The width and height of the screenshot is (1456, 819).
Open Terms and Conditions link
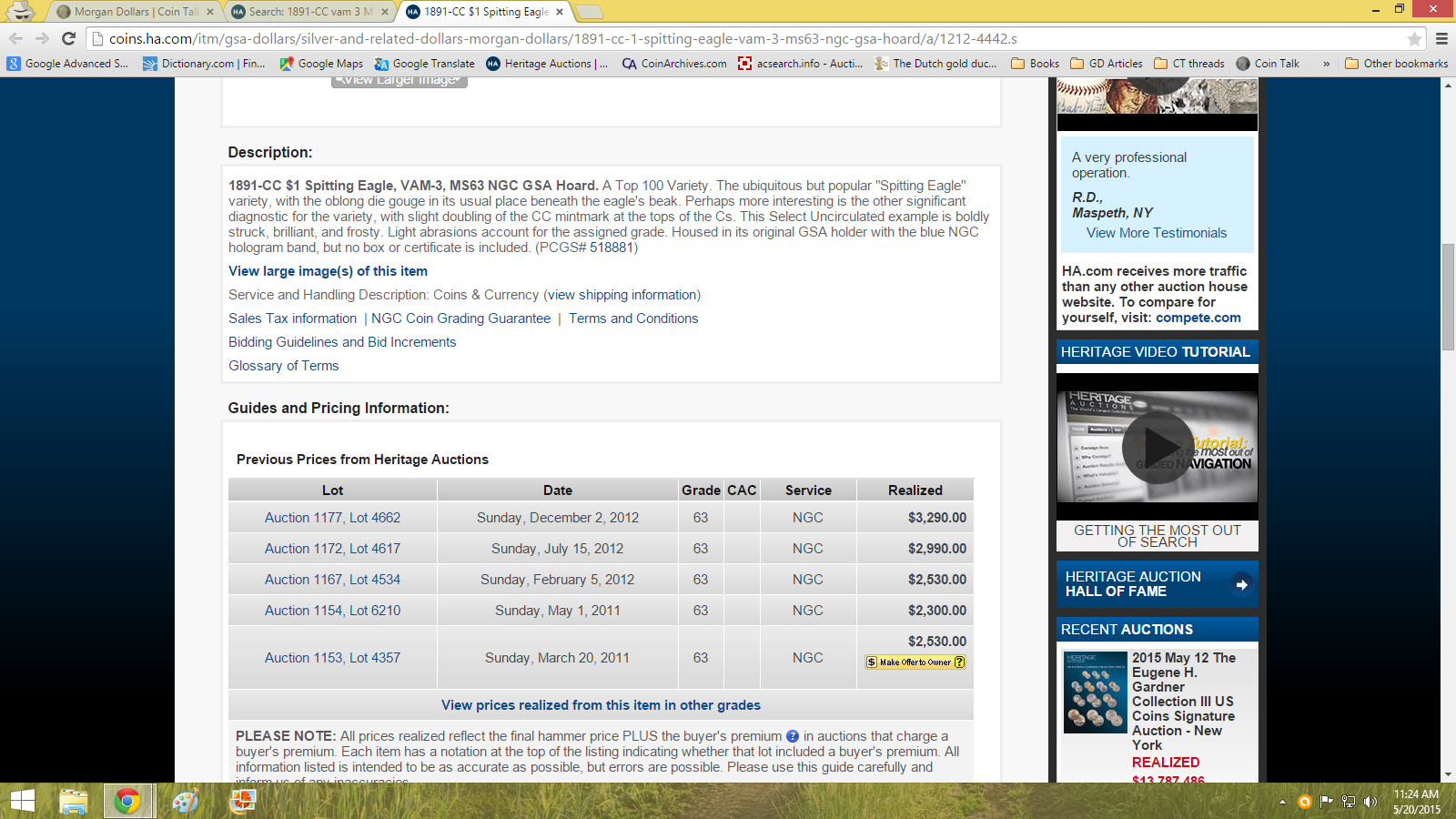click(633, 318)
